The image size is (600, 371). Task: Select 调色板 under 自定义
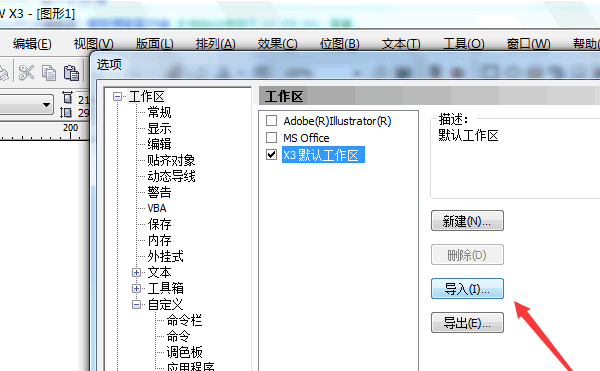[x=184, y=352]
